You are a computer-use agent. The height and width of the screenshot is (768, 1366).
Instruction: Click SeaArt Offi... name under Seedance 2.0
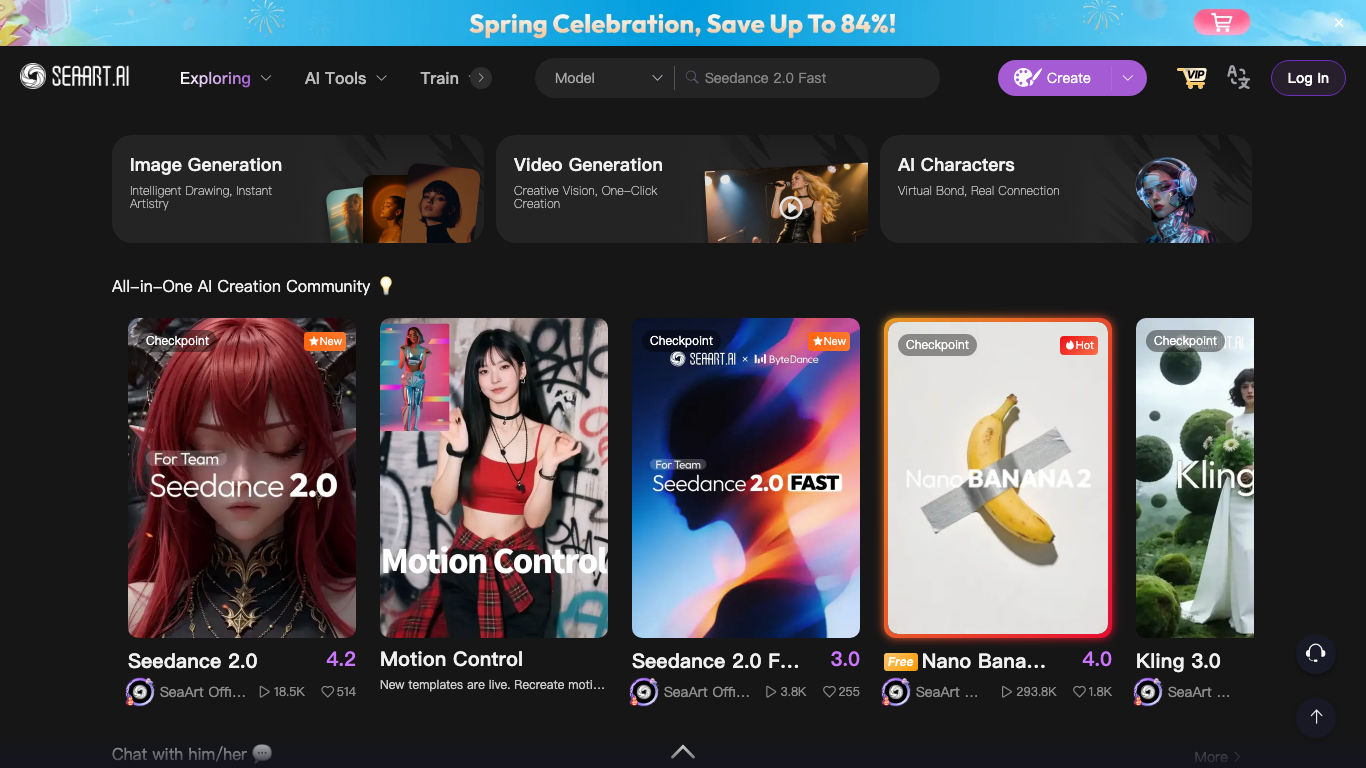[x=202, y=692]
